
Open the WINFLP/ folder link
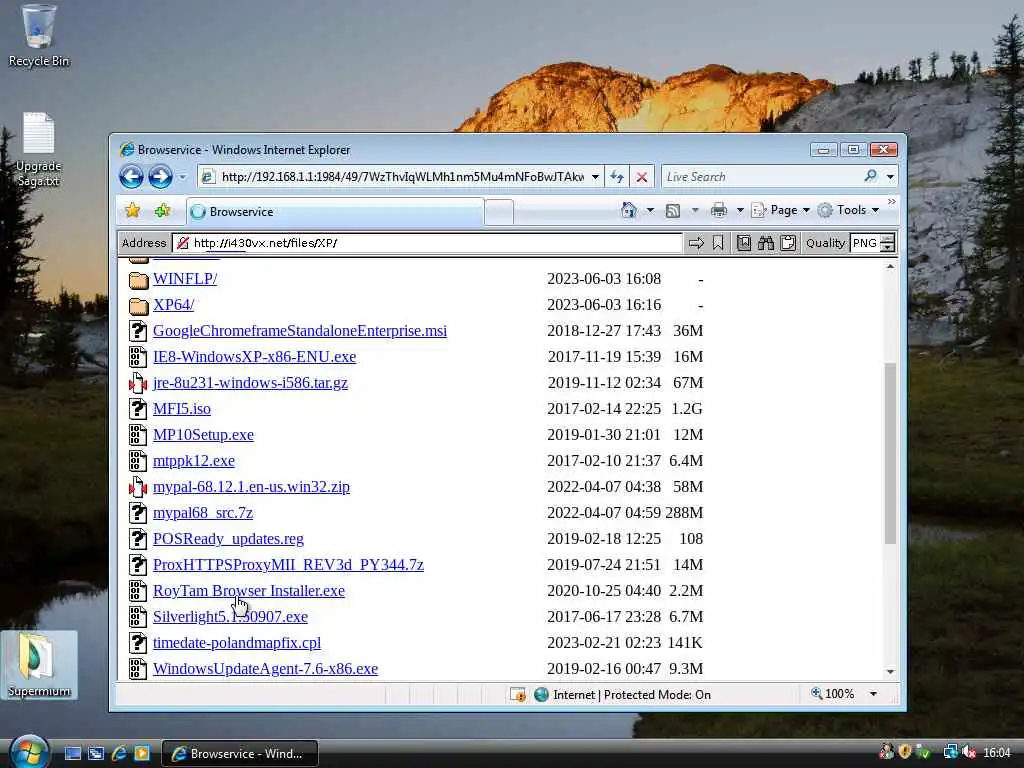click(185, 279)
